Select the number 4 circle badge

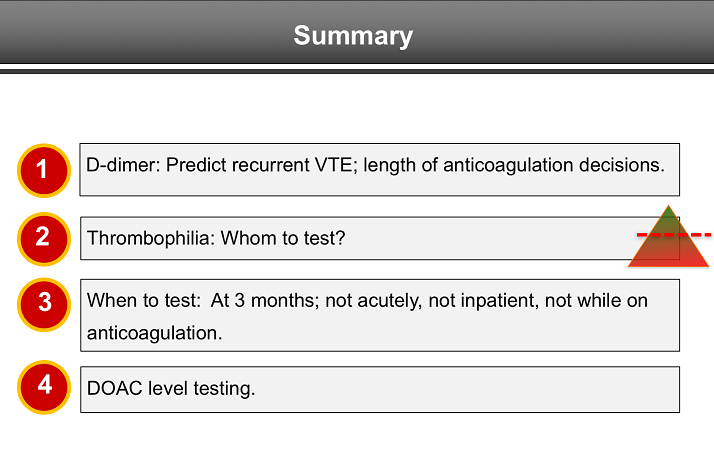point(43,385)
